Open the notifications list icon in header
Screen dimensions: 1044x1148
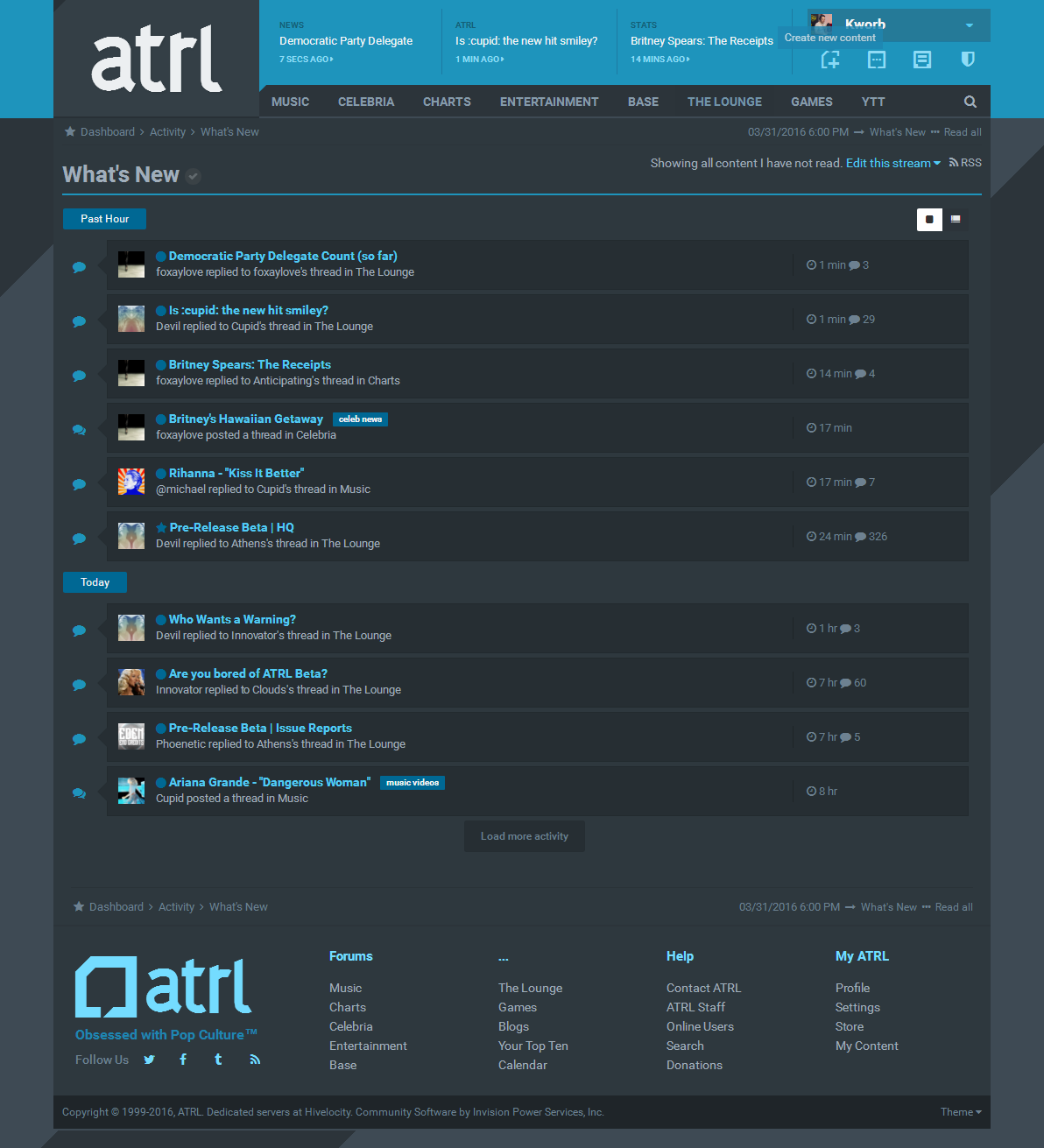coord(922,60)
